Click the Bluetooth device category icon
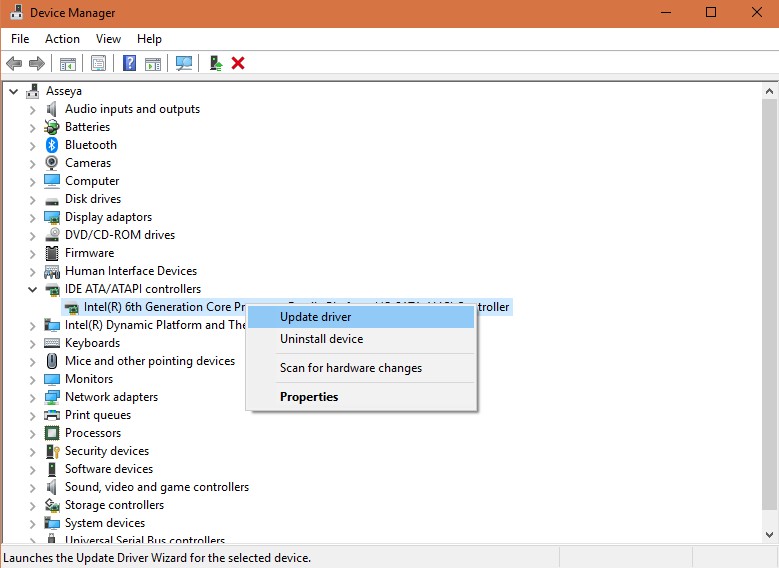 click(x=52, y=145)
